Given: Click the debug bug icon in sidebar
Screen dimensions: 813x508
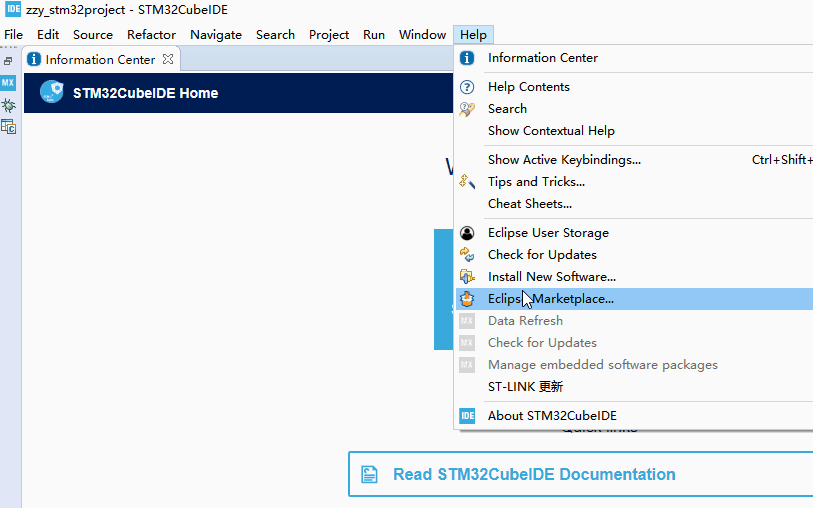Looking at the screenshot, I should tap(8, 106).
